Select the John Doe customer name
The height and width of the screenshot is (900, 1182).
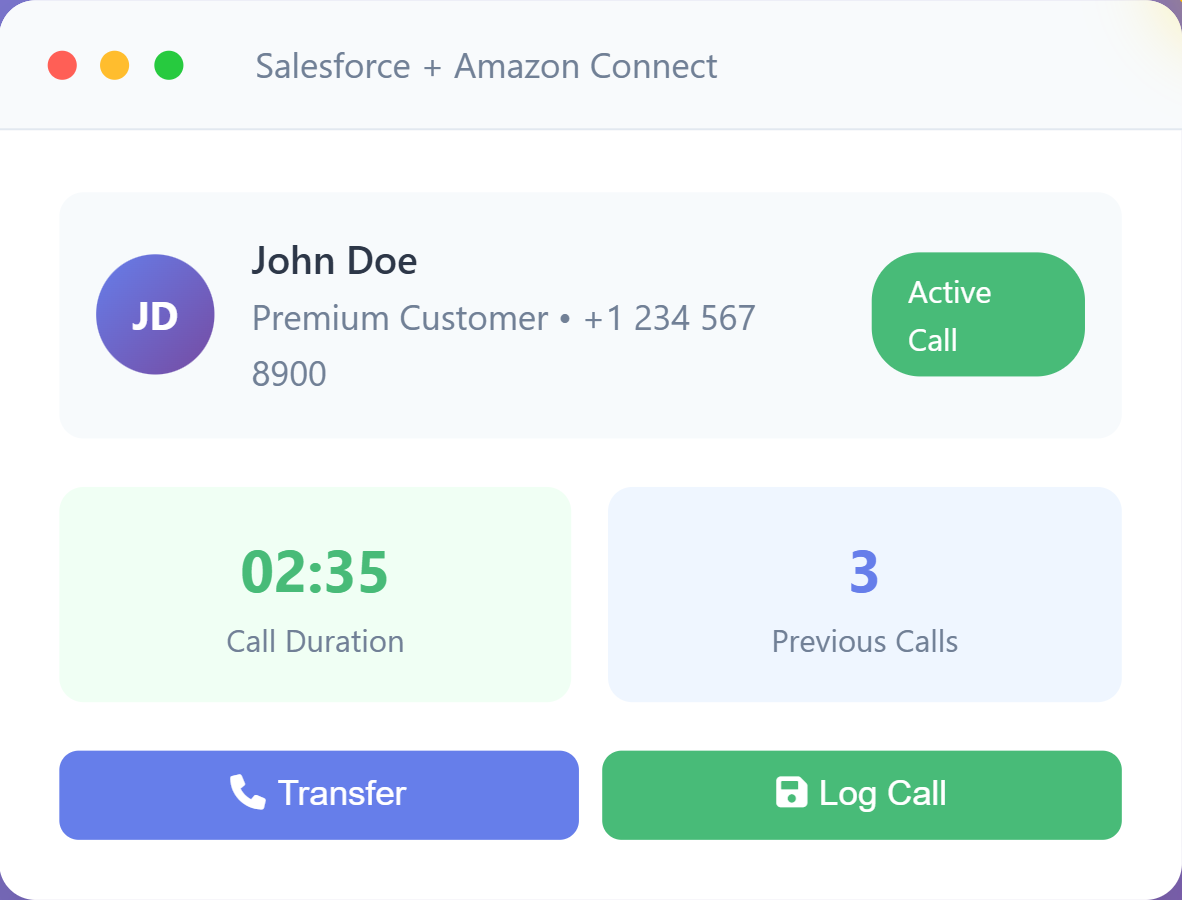click(x=334, y=261)
